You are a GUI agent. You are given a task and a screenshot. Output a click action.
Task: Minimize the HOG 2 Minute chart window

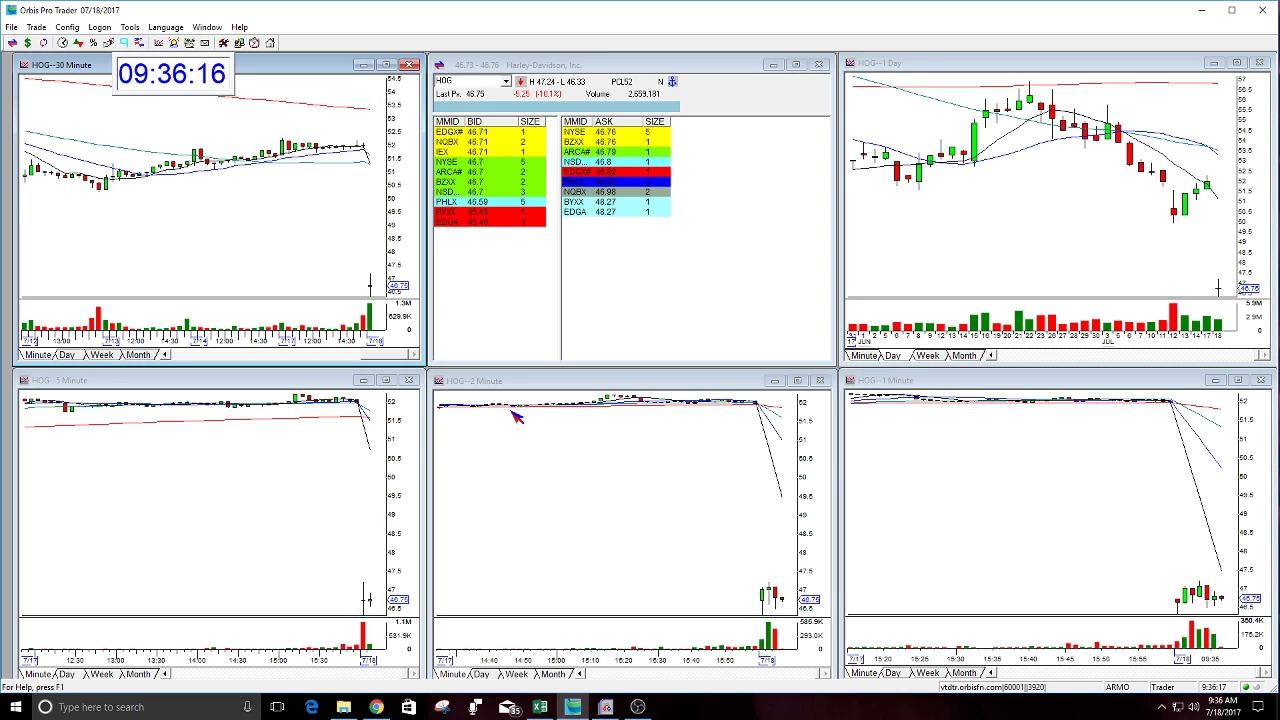click(x=774, y=380)
